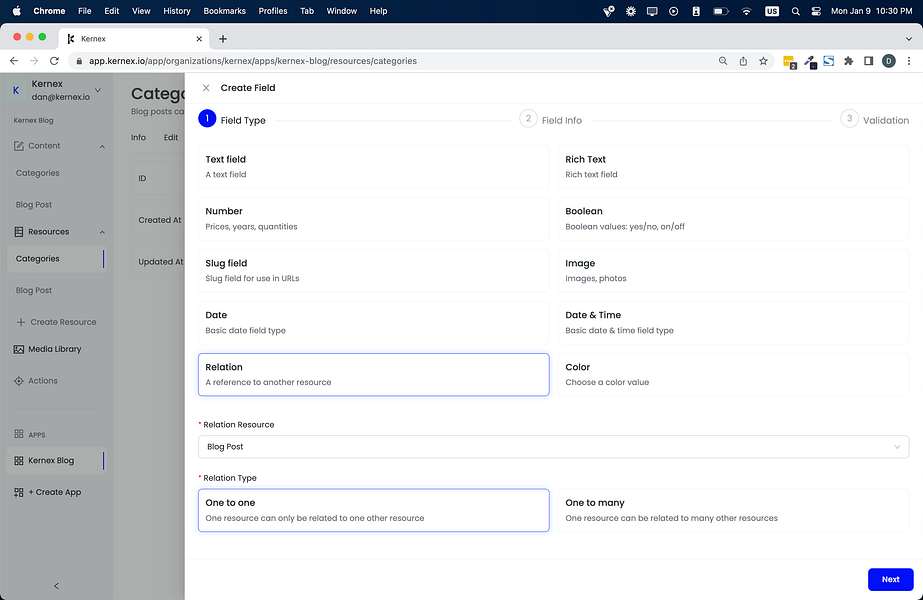
Task: Open Actions in sidebar
Action: [x=43, y=381]
